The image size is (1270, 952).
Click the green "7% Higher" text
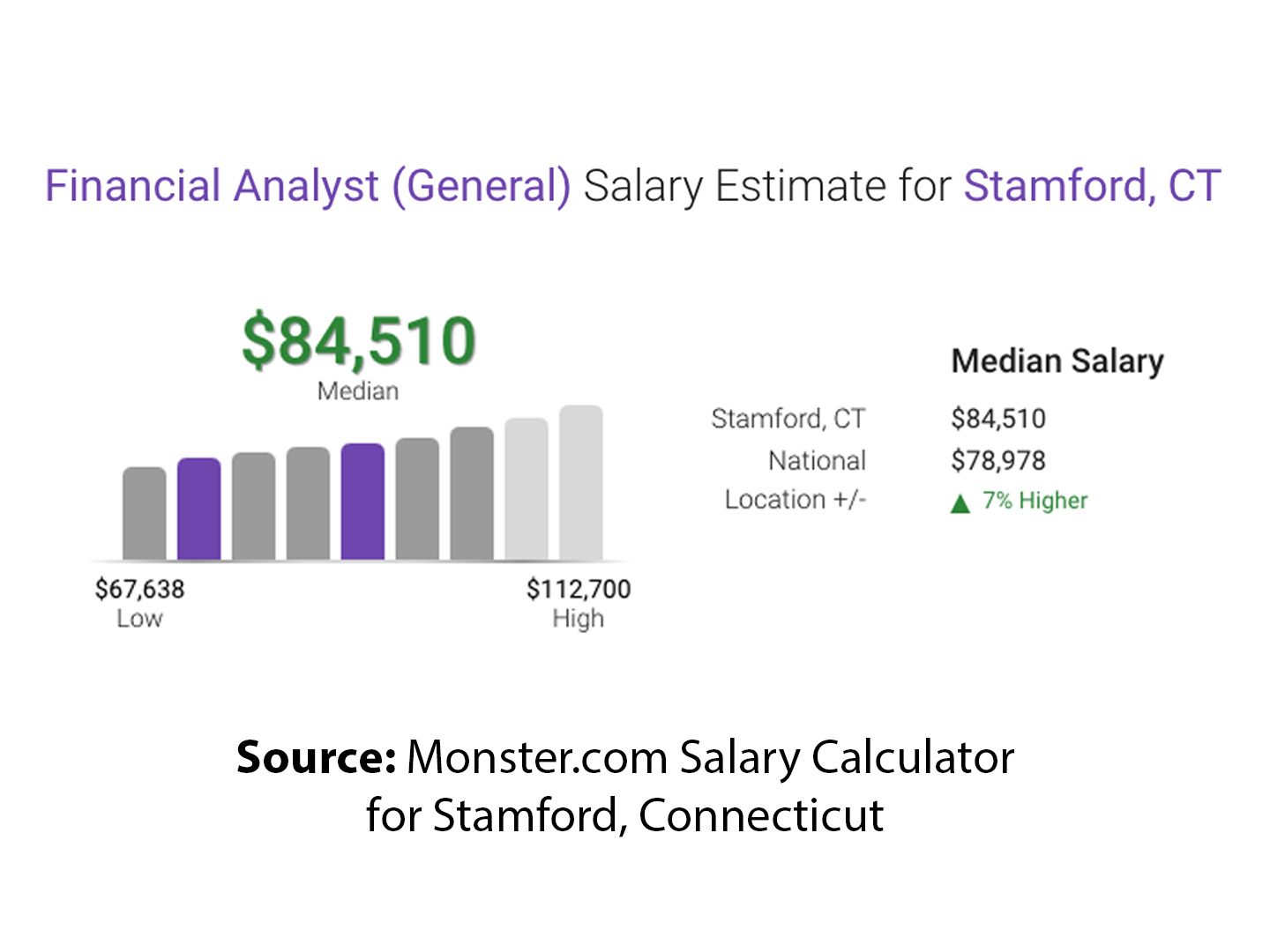pos(1035,501)
